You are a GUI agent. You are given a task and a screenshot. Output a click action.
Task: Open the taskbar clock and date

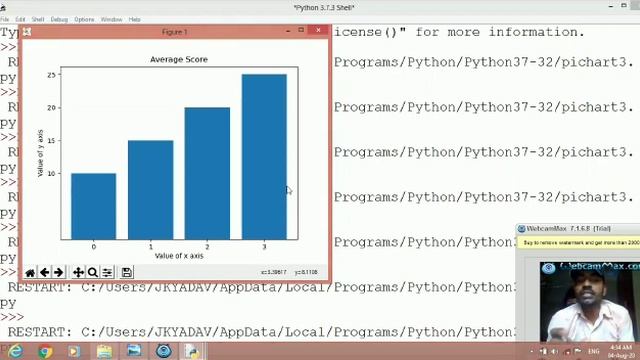621,351
